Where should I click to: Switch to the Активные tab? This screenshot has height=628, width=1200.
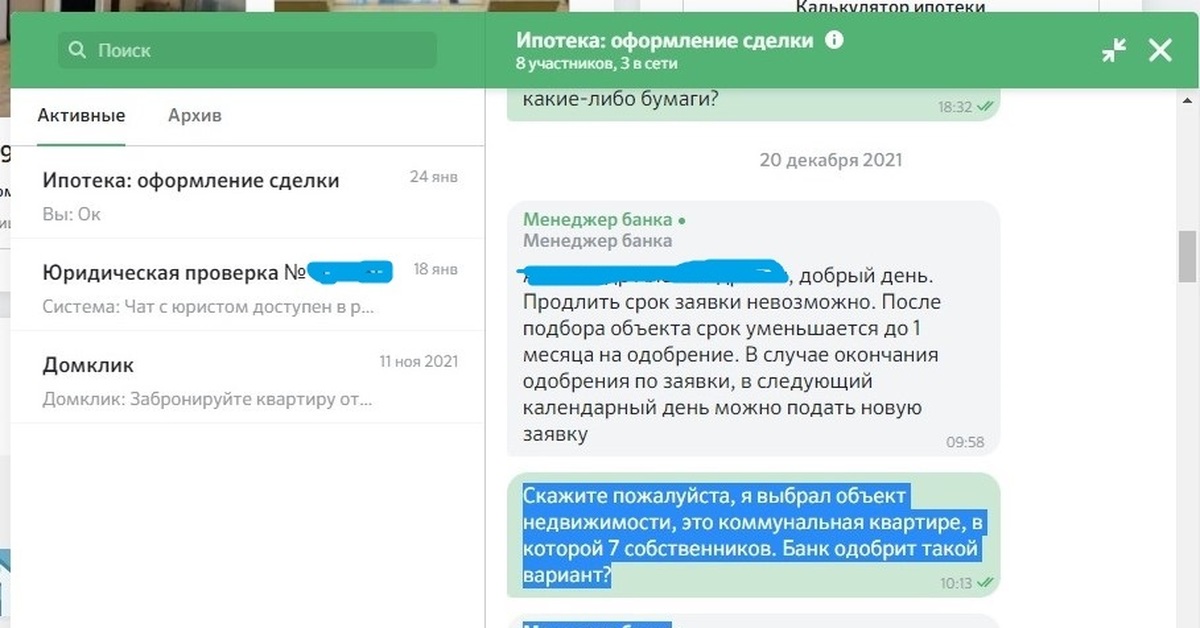(81, 115)
